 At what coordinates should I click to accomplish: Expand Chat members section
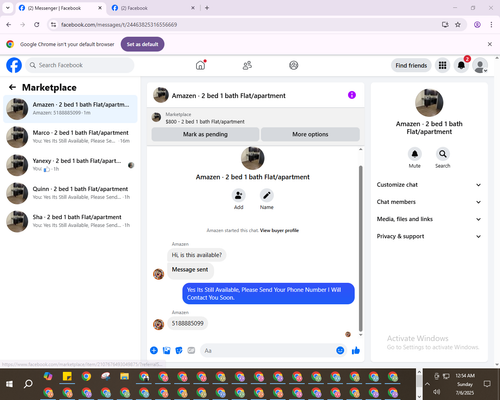pyautogui.click(x=429, y=202)
